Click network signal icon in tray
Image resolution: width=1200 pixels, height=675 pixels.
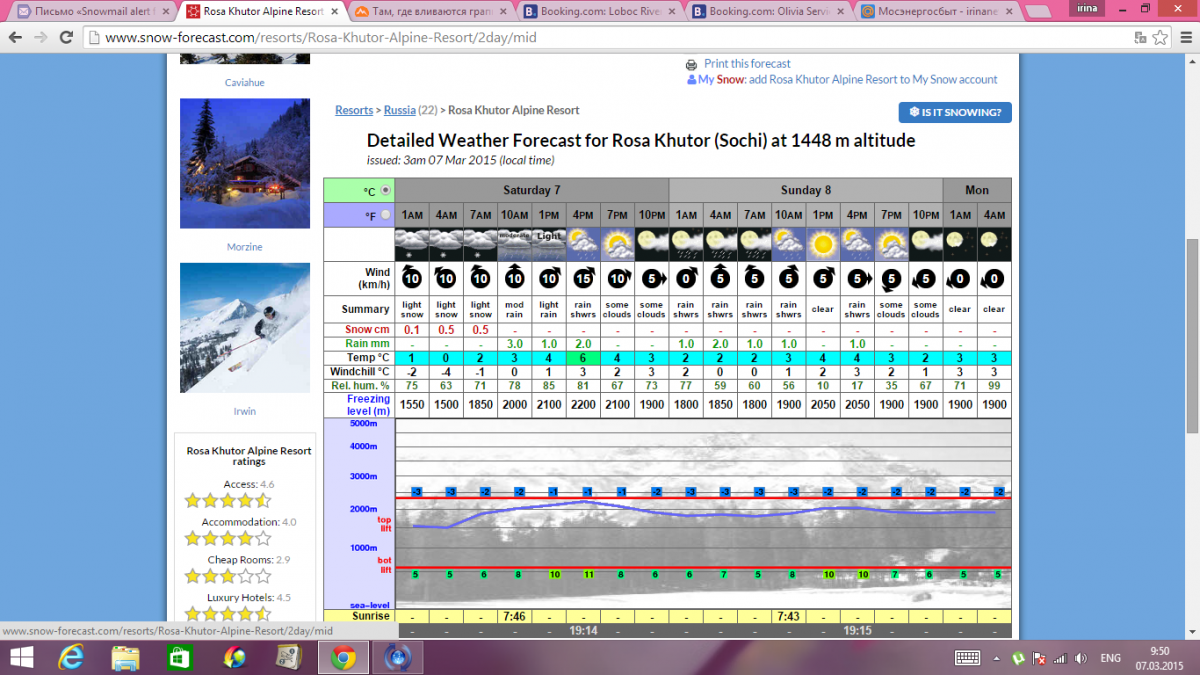(1060, 658)
